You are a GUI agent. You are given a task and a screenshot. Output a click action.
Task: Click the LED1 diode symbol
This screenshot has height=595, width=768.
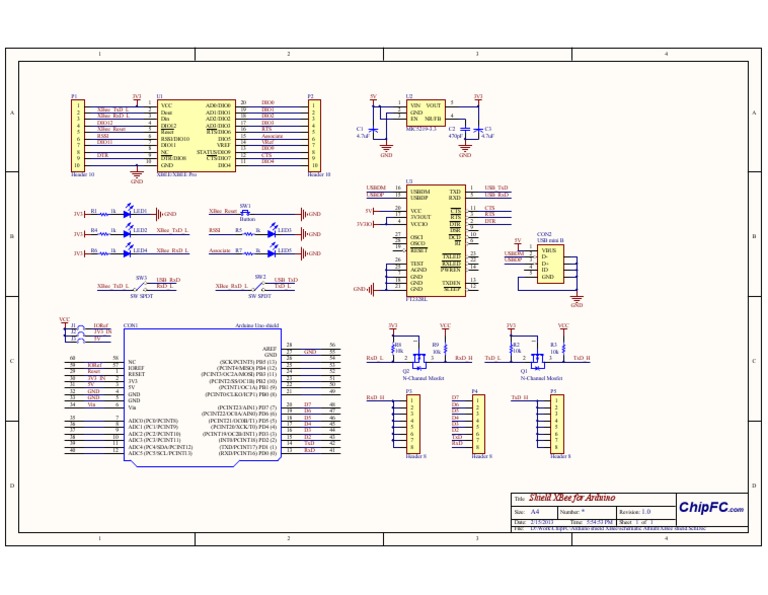127,213
